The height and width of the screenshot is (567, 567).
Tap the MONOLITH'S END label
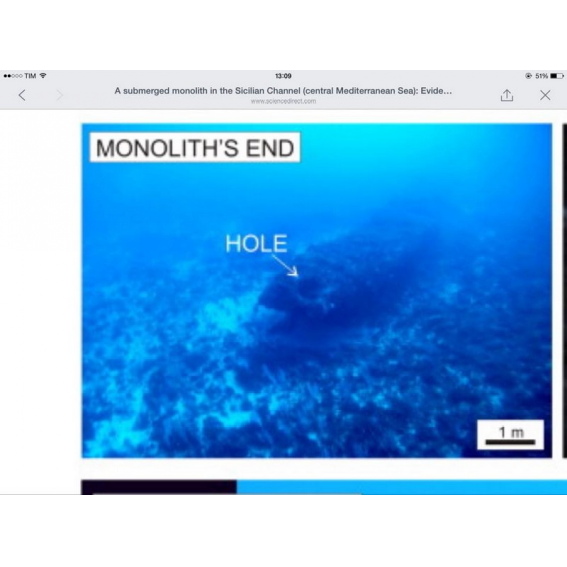pos(195,148)
